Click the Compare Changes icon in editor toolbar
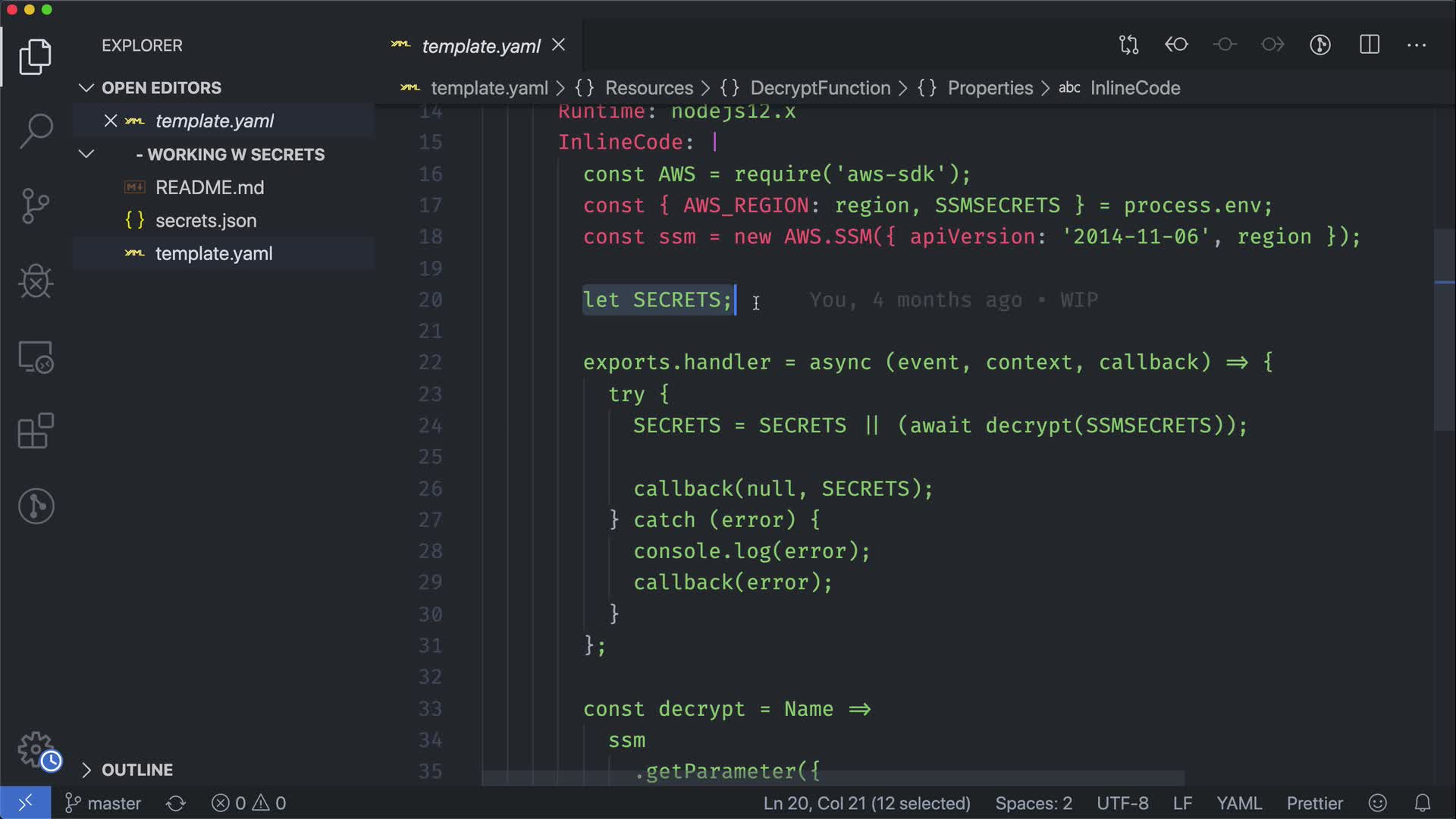The image size is (1456, 819). tap(1128, 45)
